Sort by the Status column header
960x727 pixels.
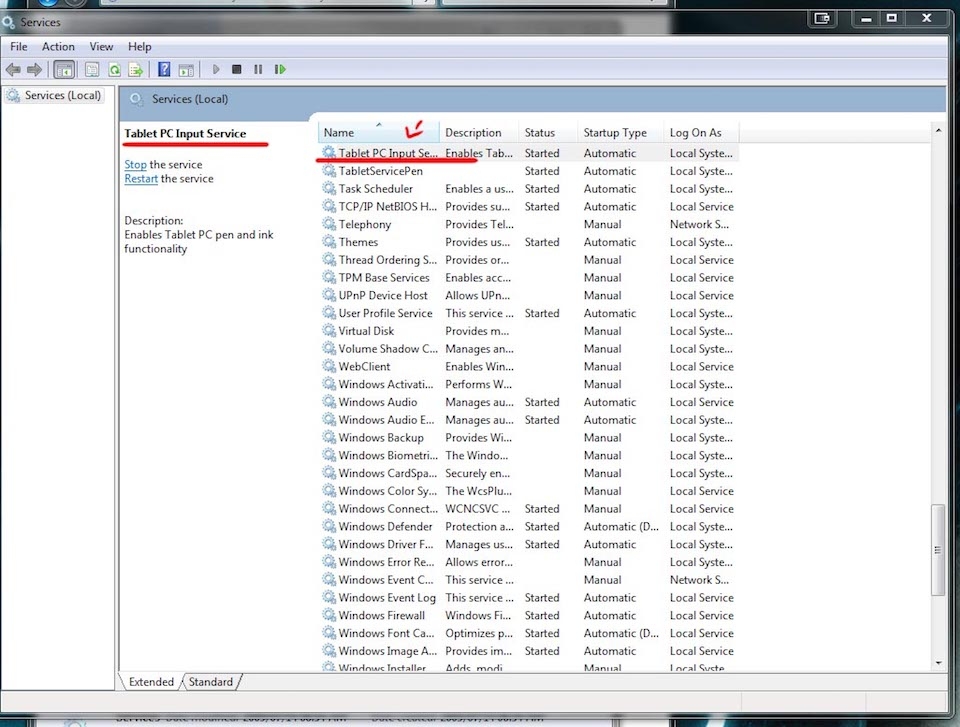[539, 133]
